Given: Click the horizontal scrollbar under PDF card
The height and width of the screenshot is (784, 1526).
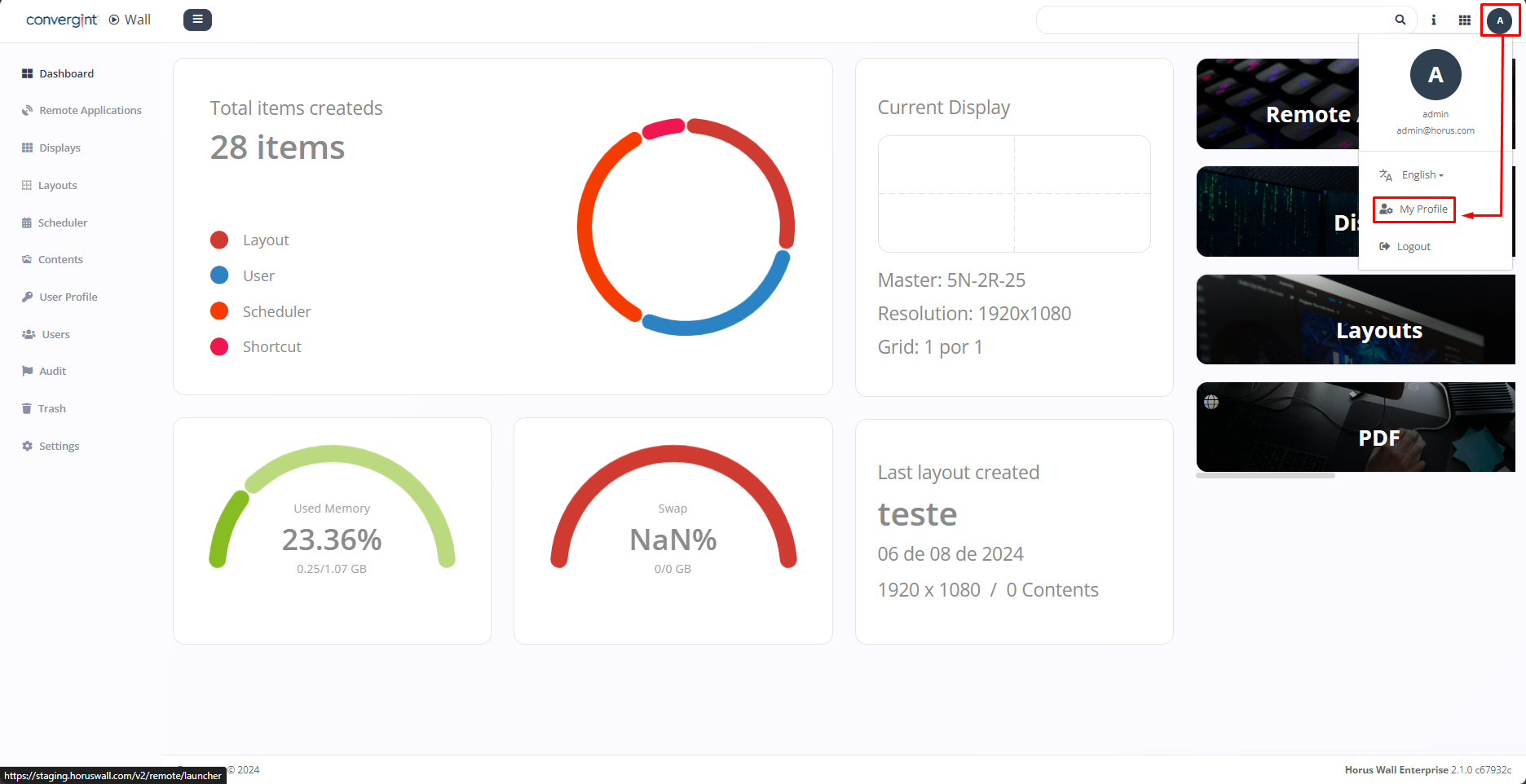Looking at the screenshot, I should tap(1265, 475).
